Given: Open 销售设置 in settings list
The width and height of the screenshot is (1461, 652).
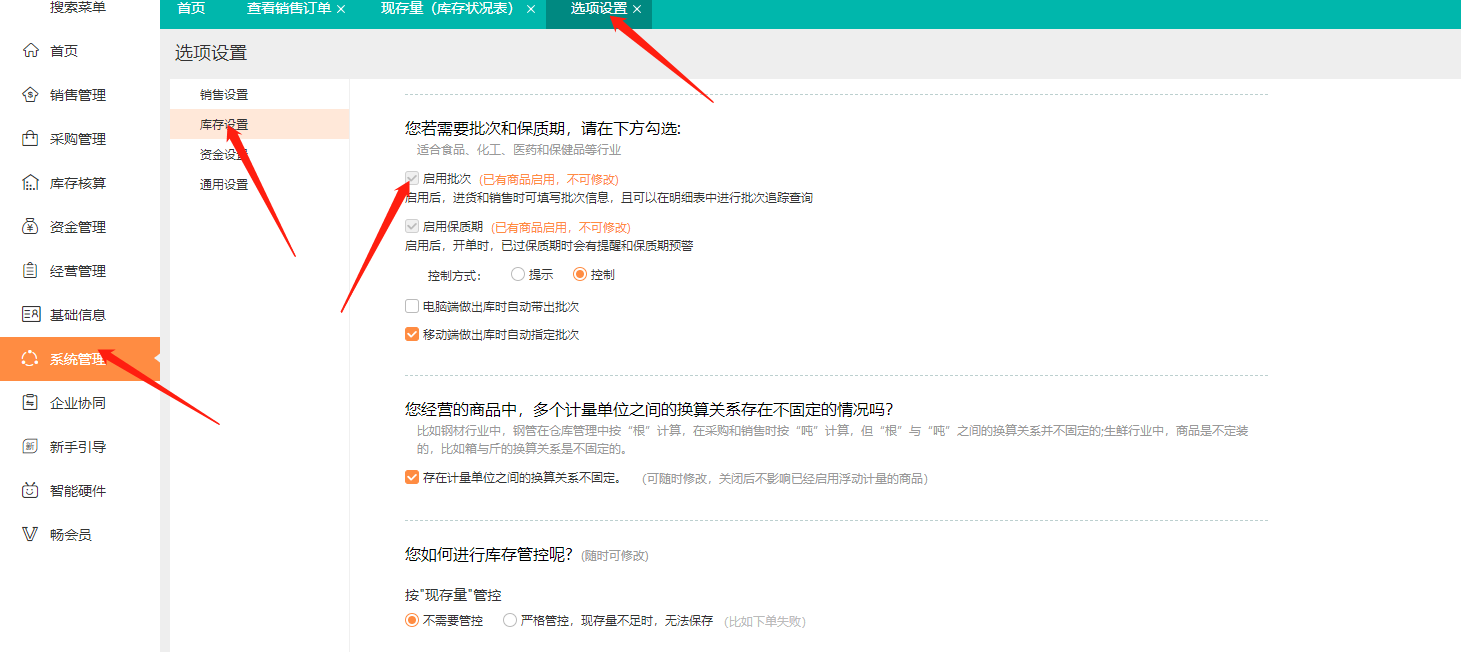Looking at the screenshot, I should [224, 95].
